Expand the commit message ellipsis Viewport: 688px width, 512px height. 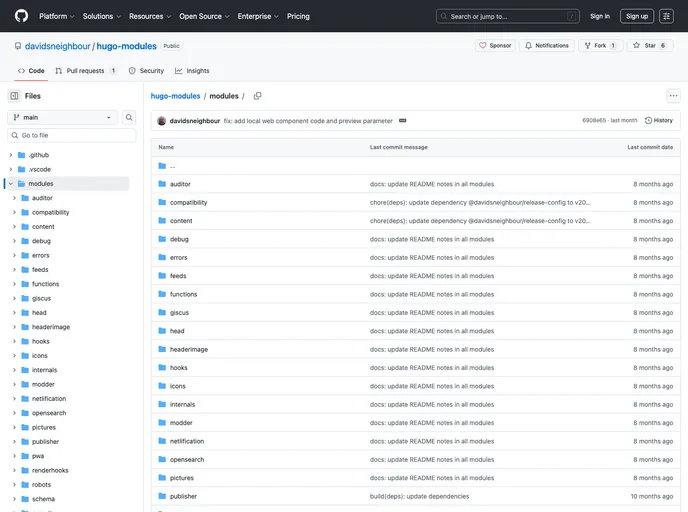(402, 121)
